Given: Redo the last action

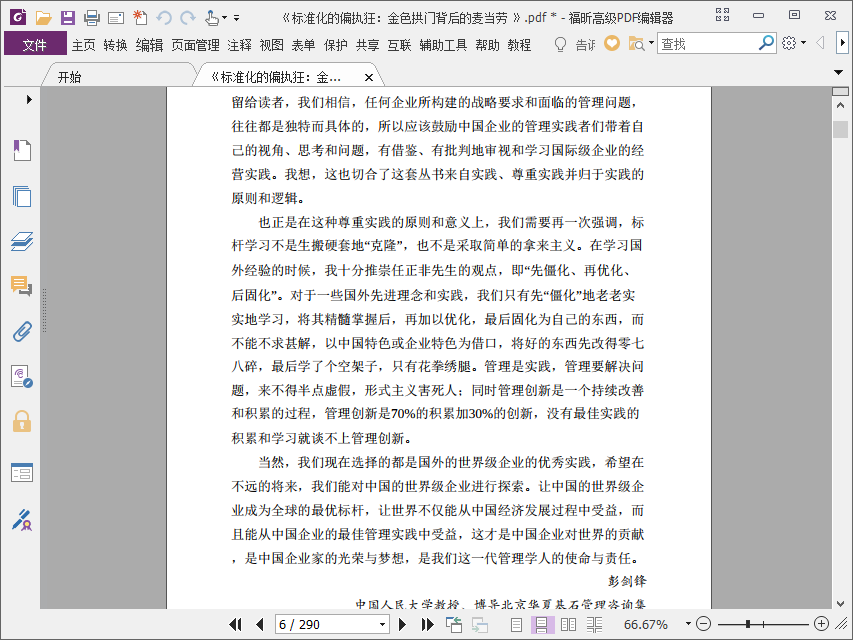Looking at the screenshot, I should (188, 18).
